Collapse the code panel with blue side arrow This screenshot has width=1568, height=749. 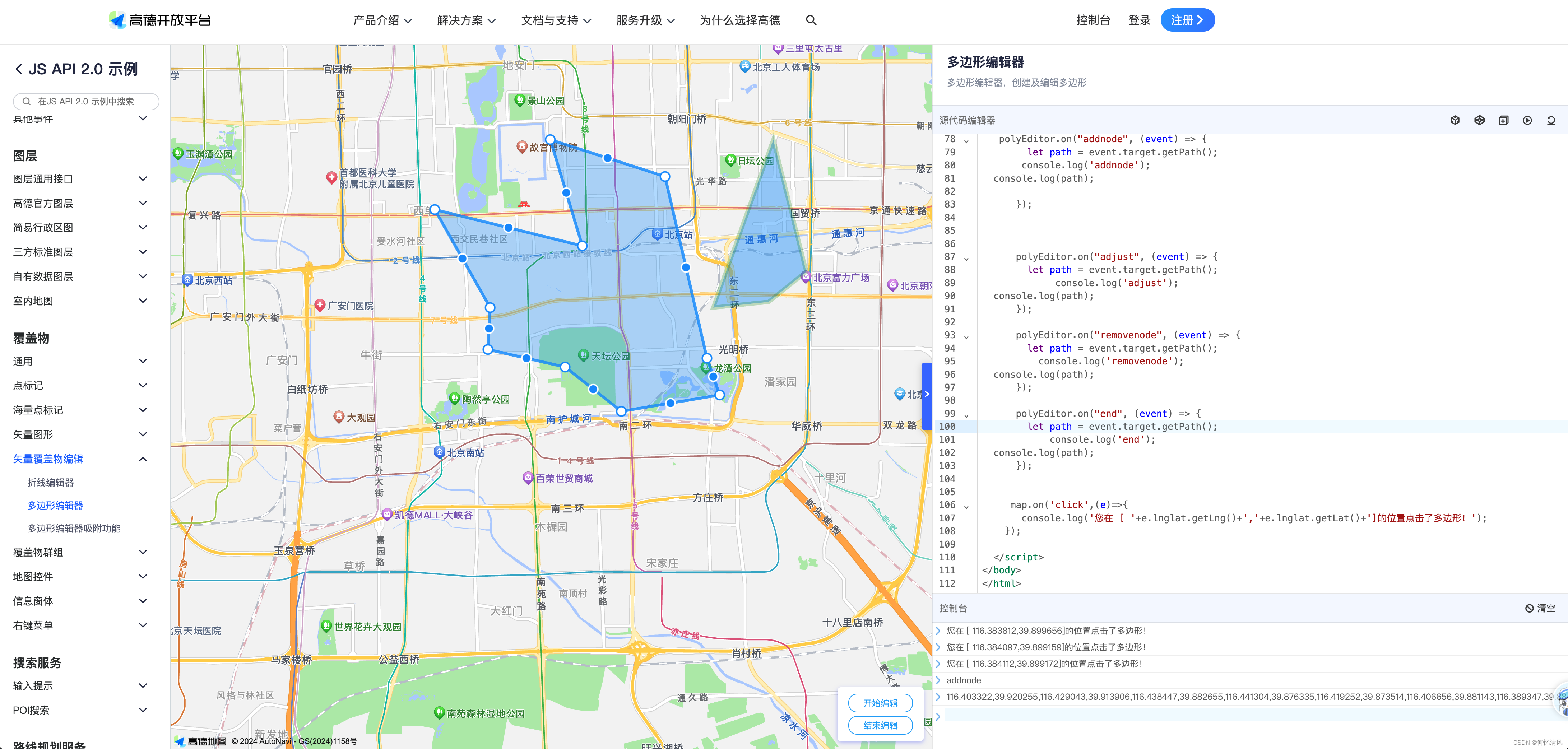pyautogui.click(x=927, y=394)
